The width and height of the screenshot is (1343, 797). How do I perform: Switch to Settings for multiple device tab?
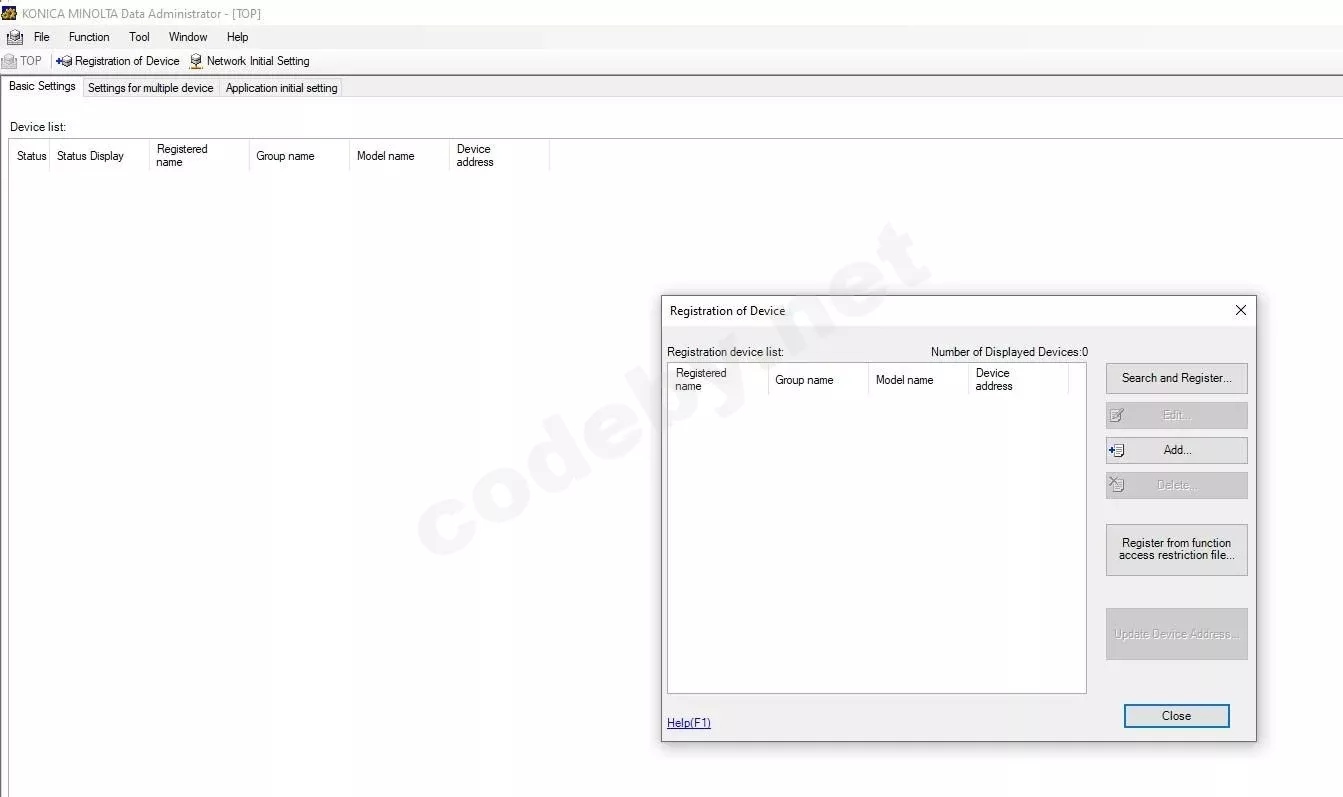[x=151, y=88]
